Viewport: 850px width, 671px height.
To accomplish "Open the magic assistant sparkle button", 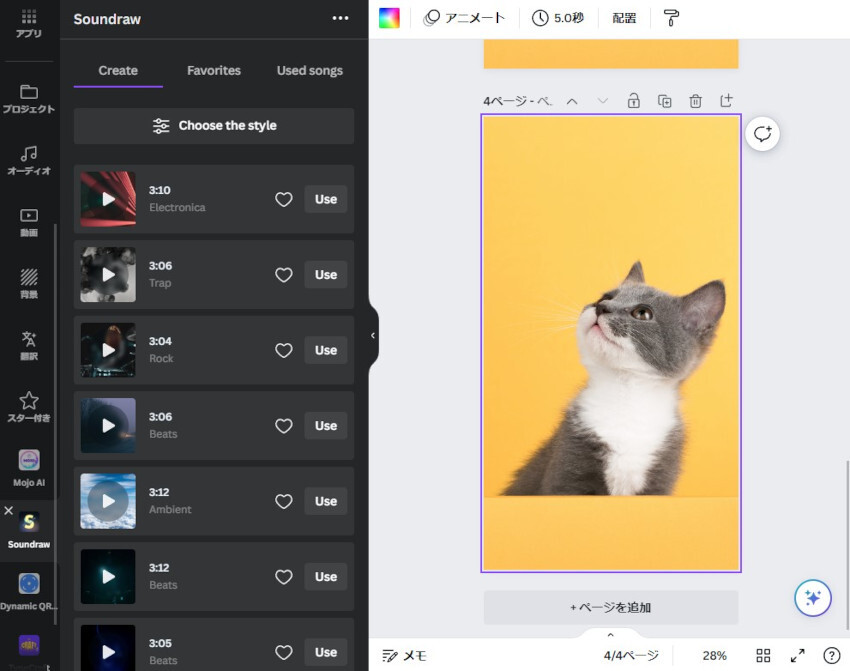I will point(812,598).
